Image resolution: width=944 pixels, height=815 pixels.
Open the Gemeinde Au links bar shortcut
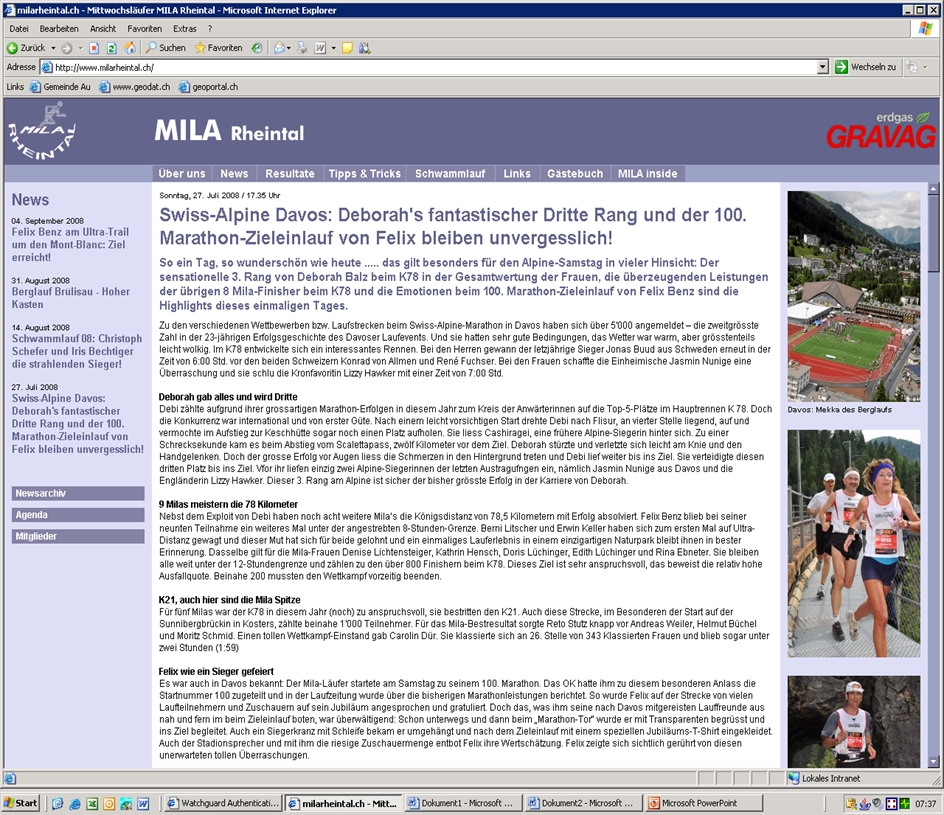pyautogui.click(x=60, y=87)
